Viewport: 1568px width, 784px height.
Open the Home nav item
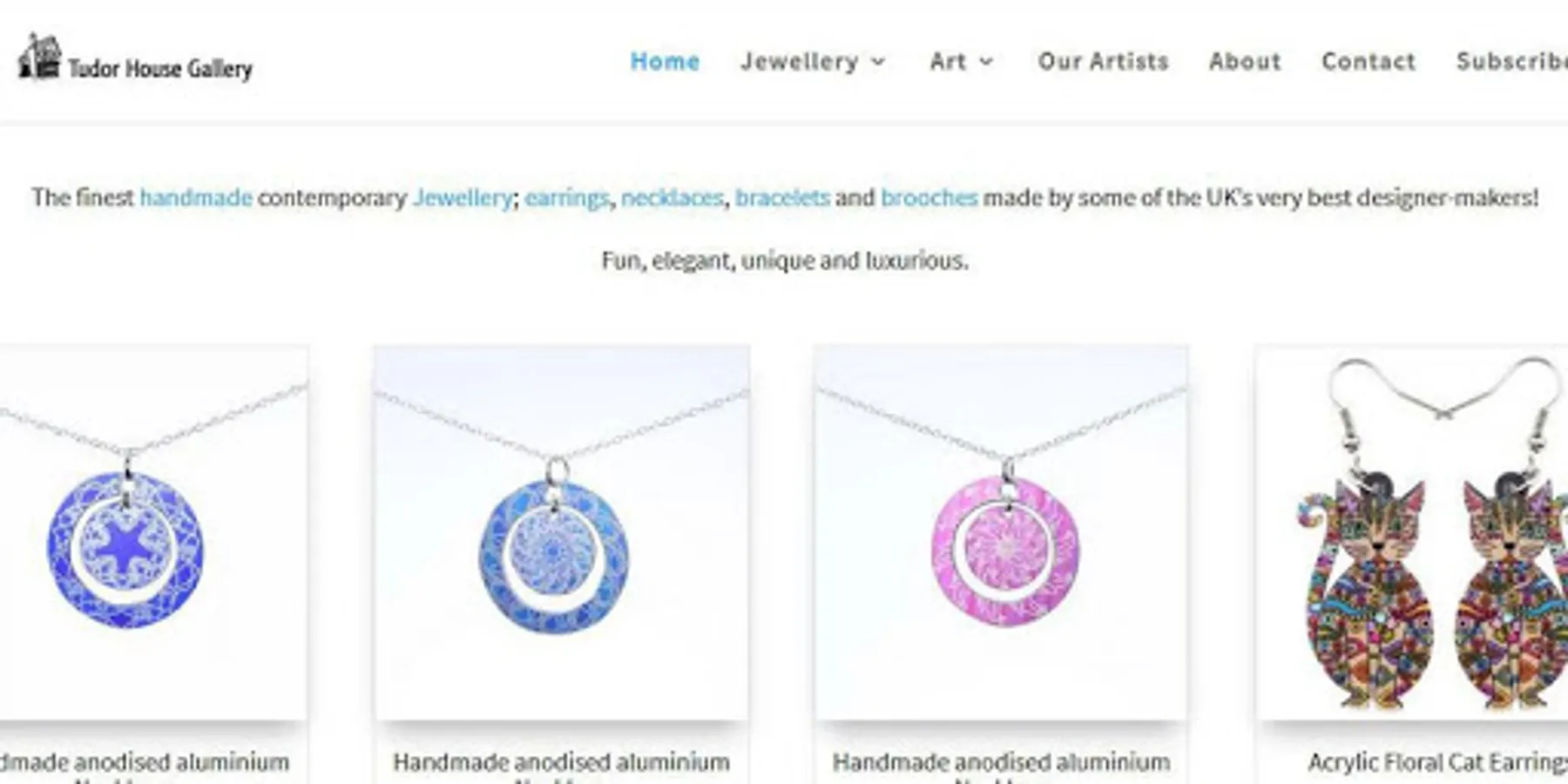tap(665, 62)
